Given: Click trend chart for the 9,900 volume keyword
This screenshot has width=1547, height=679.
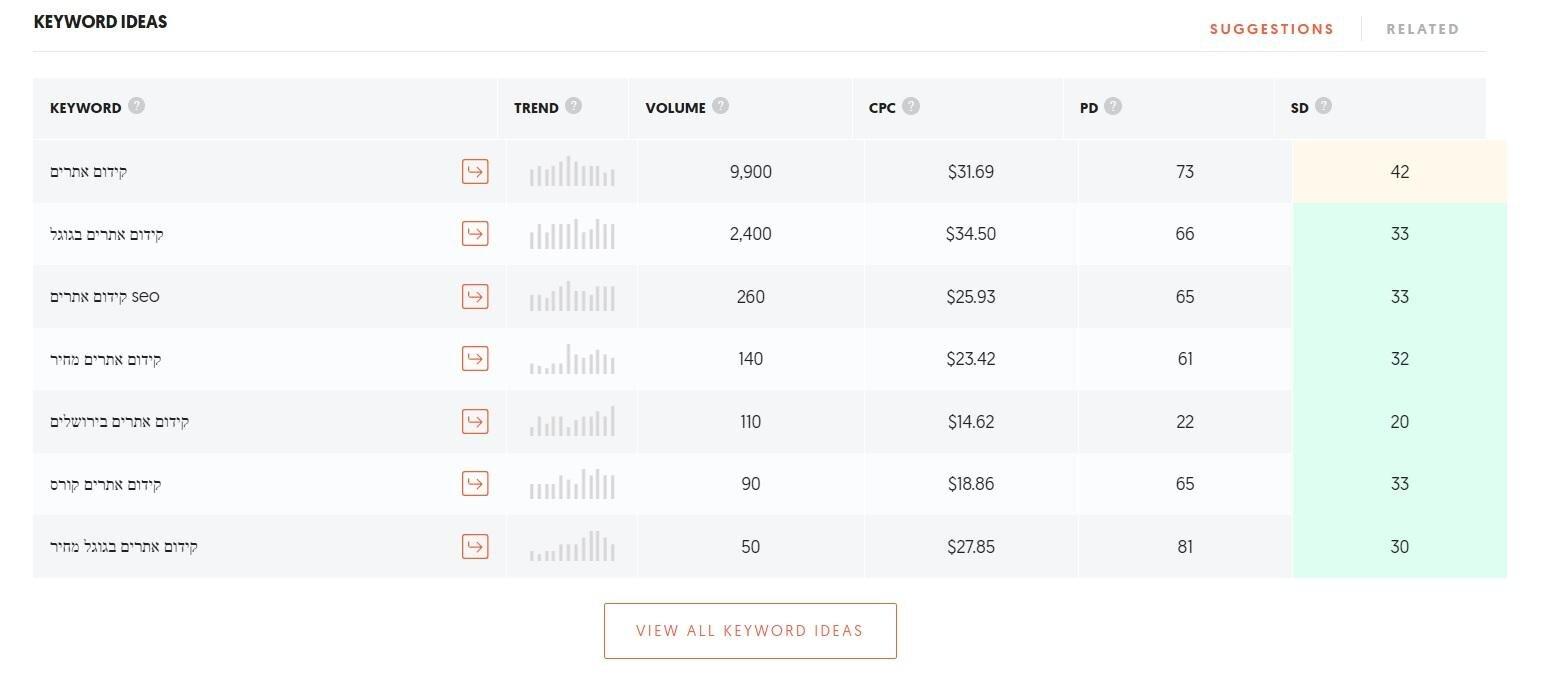Looking at the screenshot, I should (572, 172).
